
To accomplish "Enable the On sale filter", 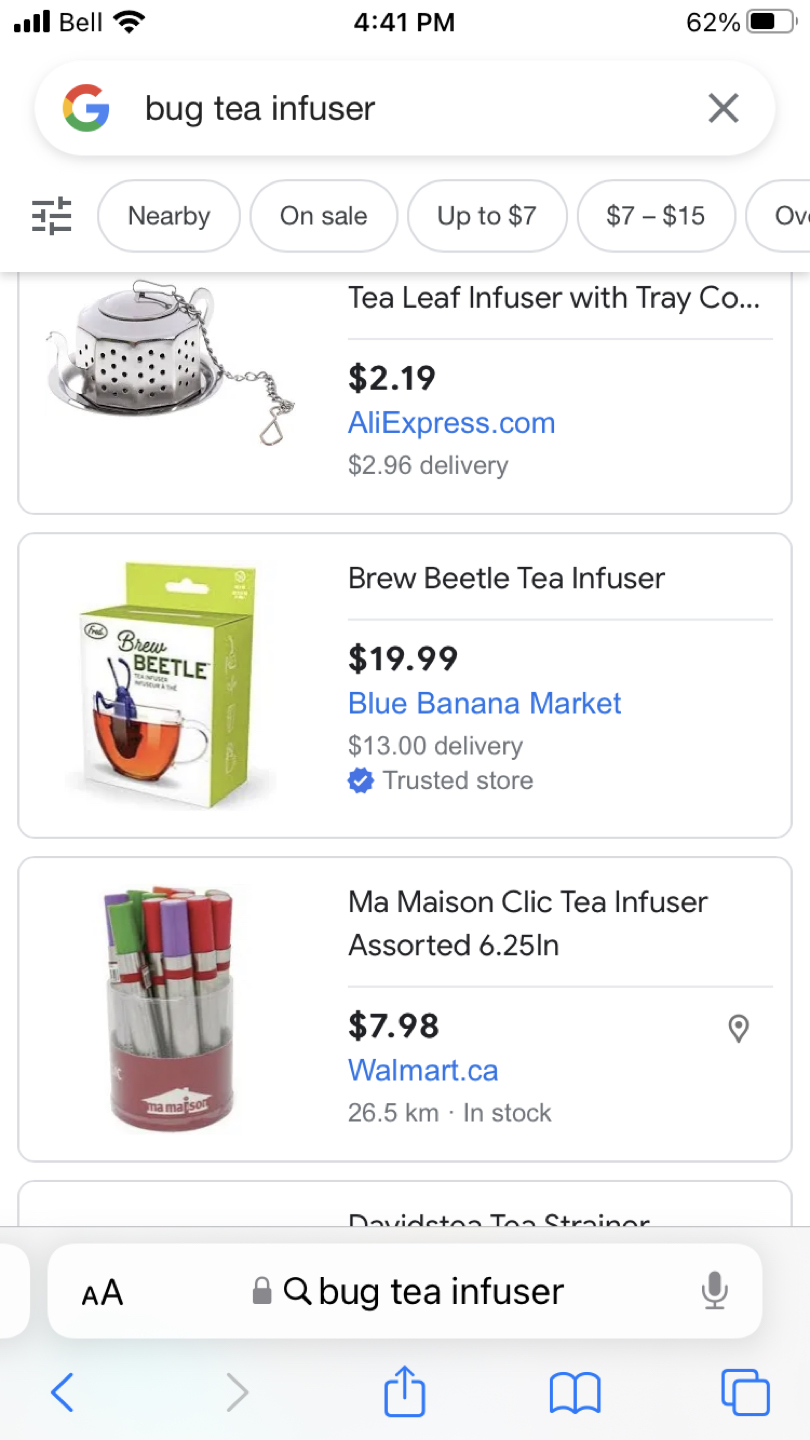I will 324,216.
